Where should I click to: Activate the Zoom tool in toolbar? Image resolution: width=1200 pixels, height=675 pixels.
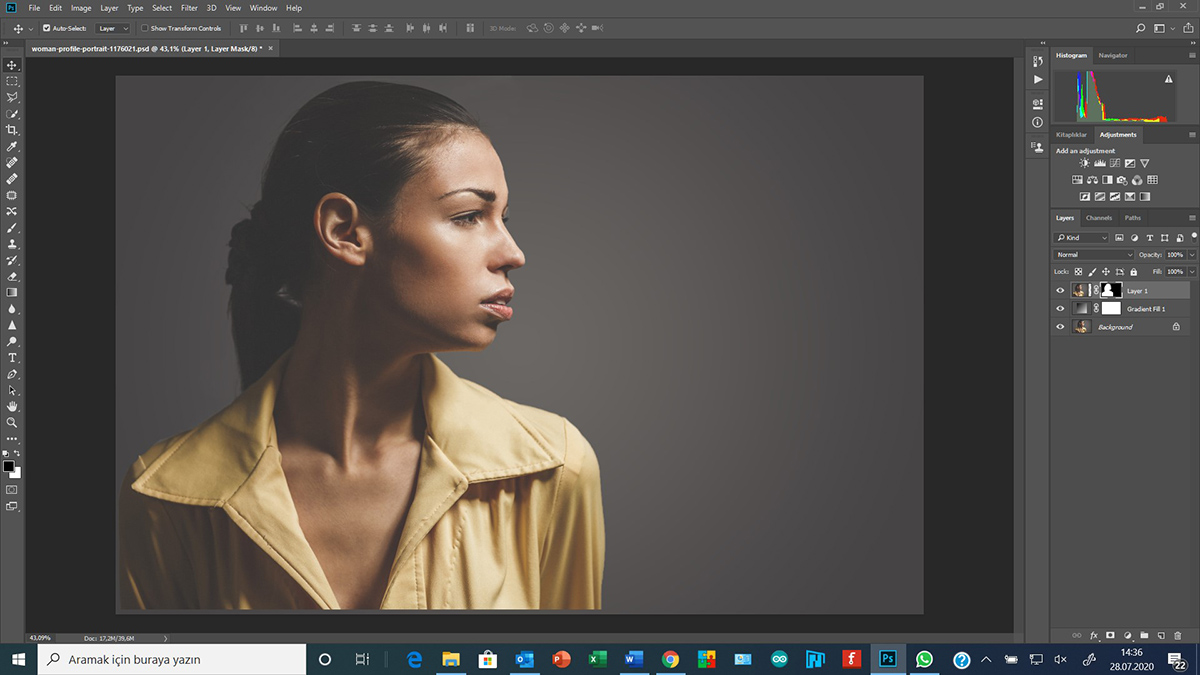[x=12, y=422]
